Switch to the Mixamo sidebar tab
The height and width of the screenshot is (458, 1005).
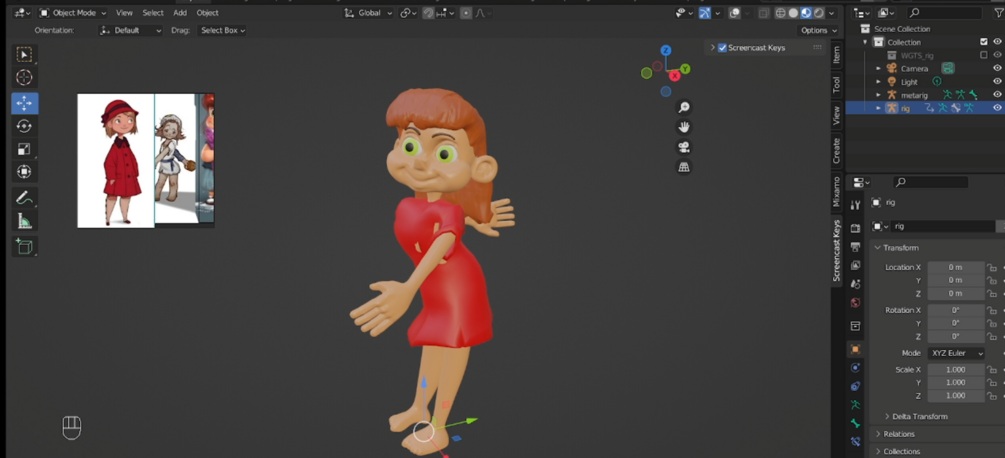[836, 192]
